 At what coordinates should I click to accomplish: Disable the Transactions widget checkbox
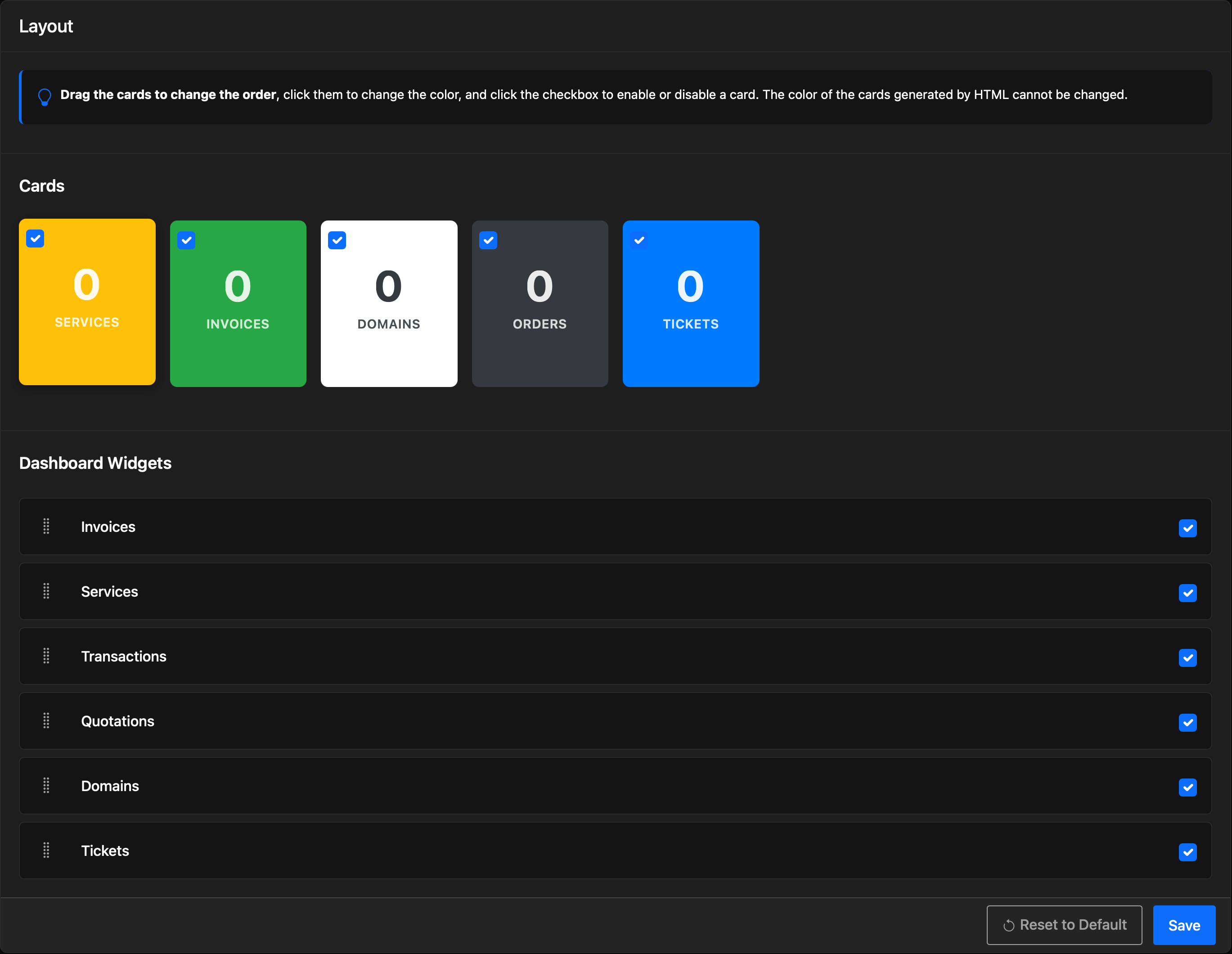(1187, 658)
